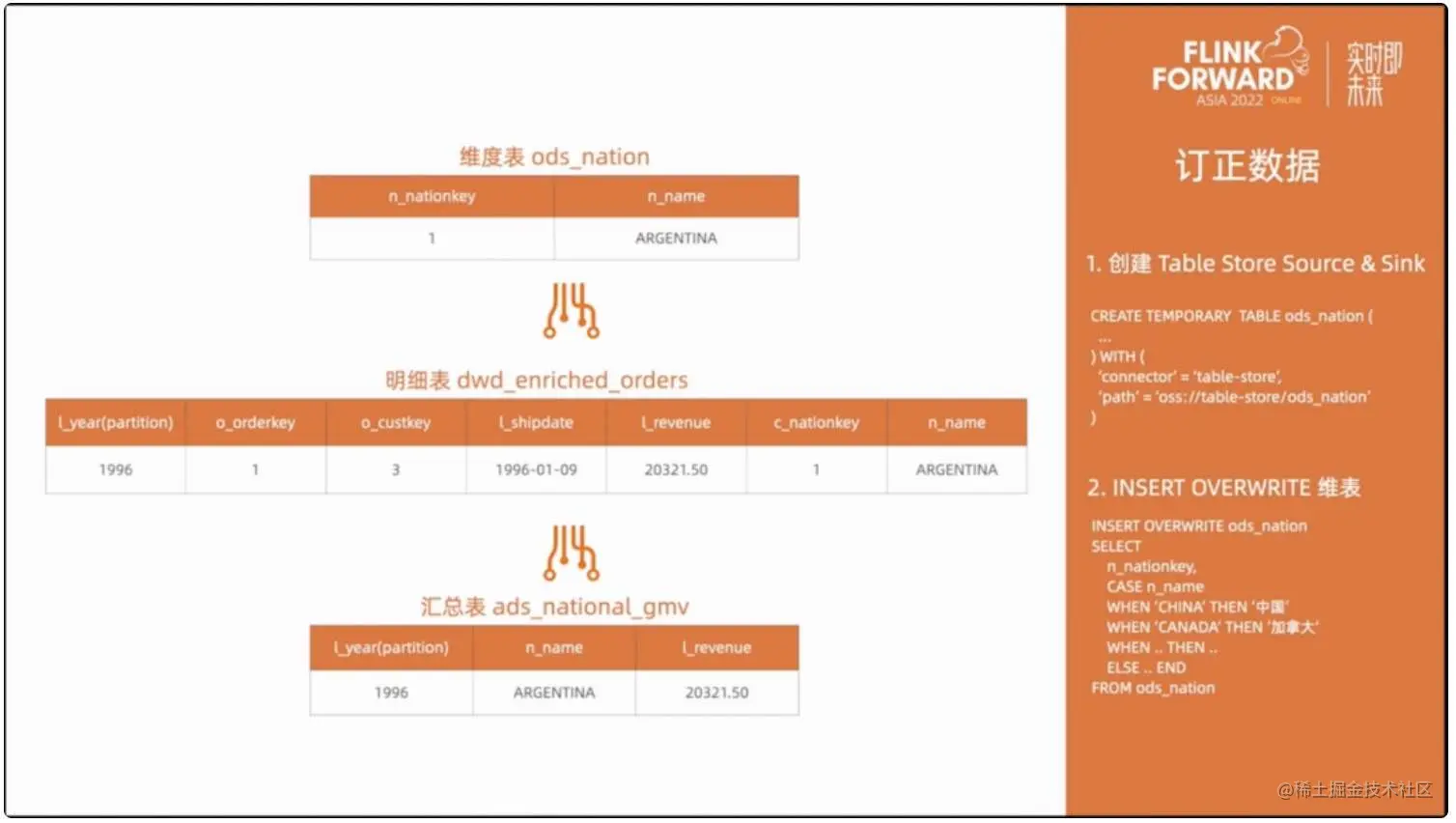This screenshot has height=823, width=1456.
Task: Click the 1996 cell in the dwd_enriched_orders table
Action: coord(116,469)
